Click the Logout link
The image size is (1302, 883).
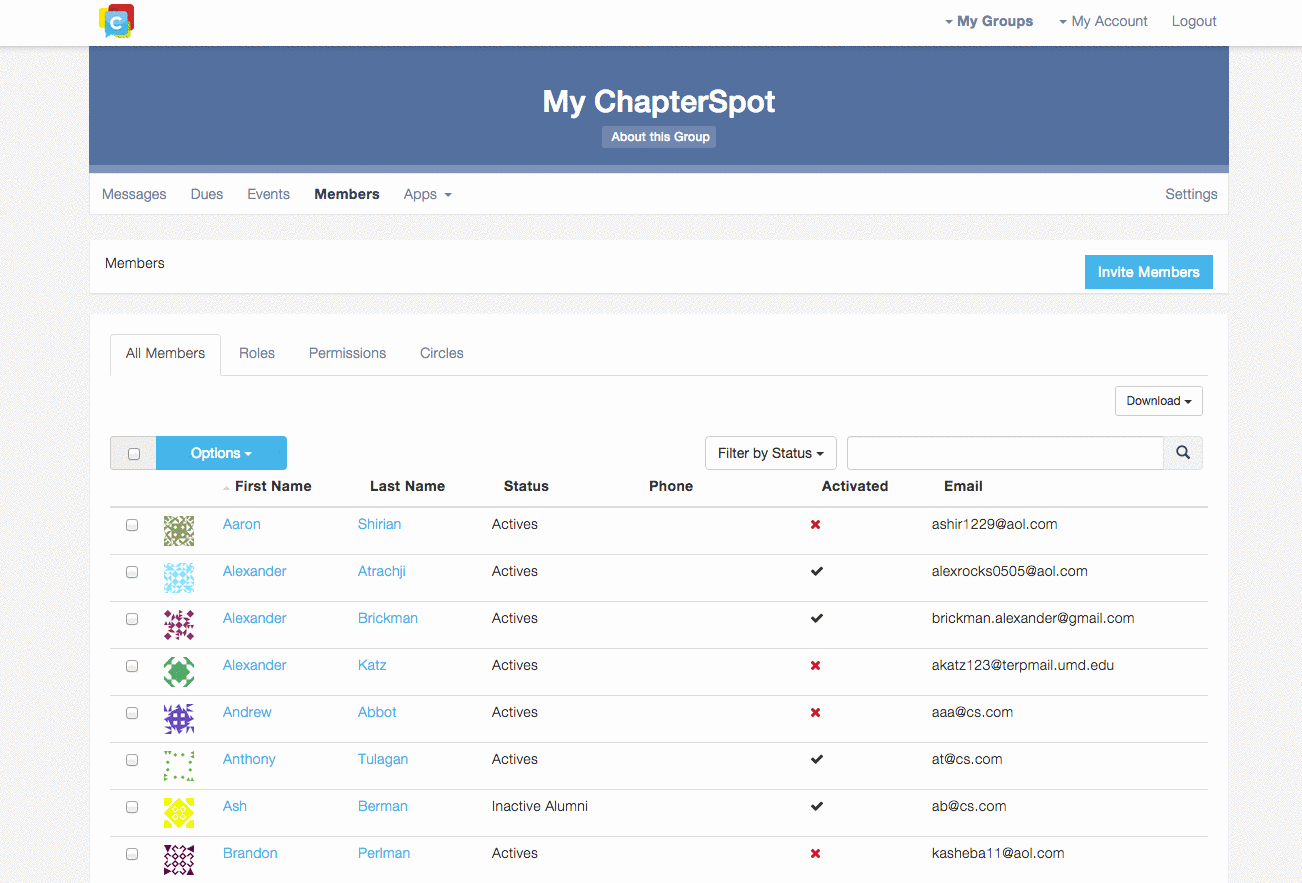1194,21
